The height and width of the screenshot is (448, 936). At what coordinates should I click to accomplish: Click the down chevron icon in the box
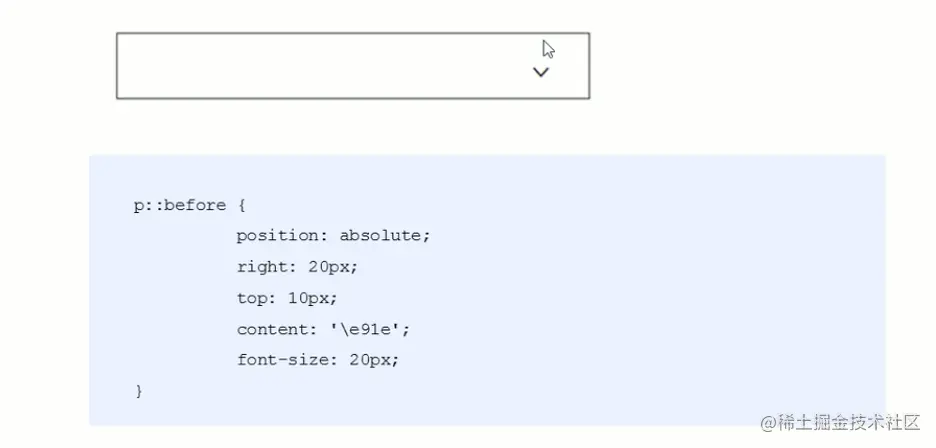(x=541, y=72)
